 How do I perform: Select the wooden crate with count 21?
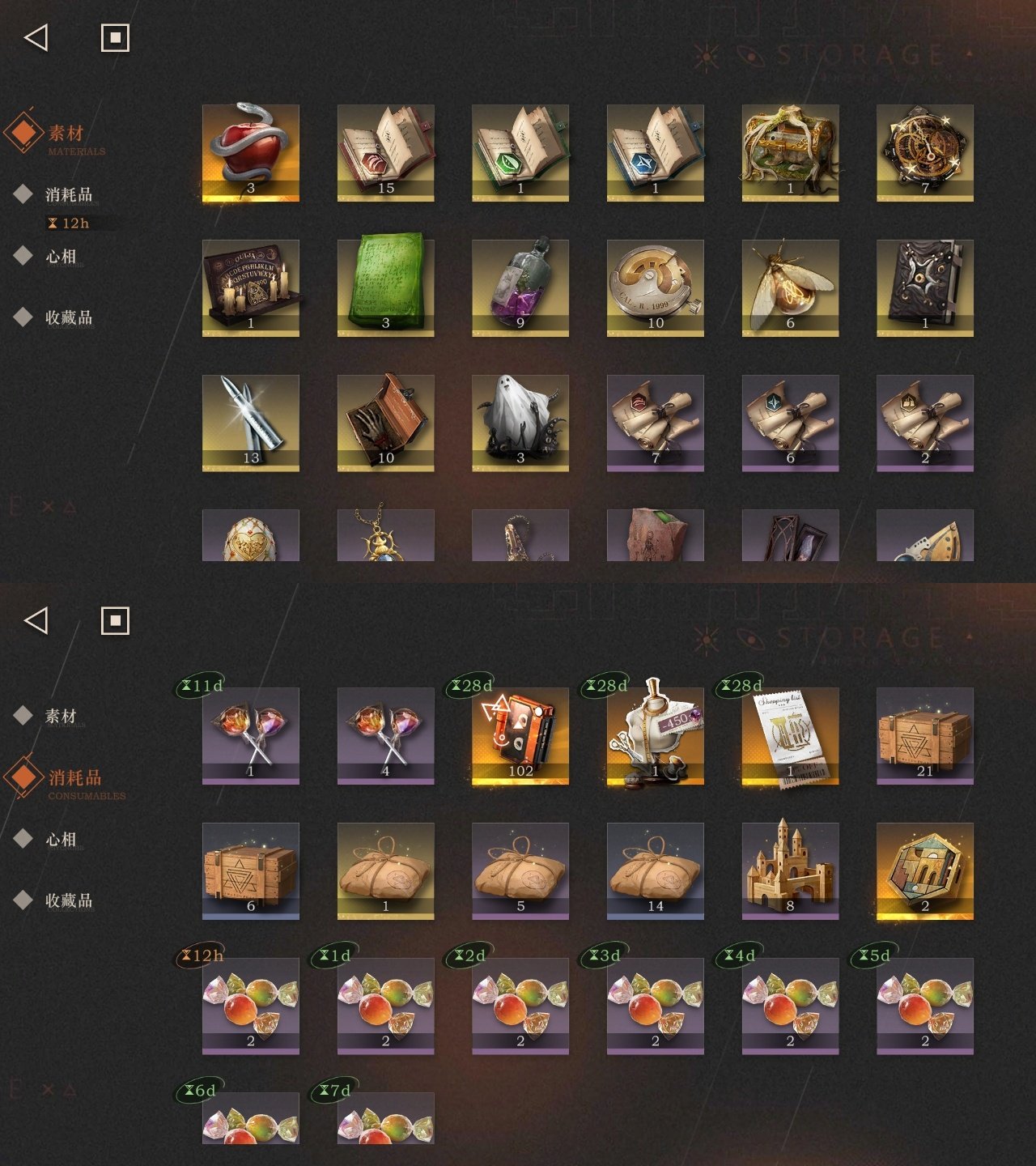(925, 735)
